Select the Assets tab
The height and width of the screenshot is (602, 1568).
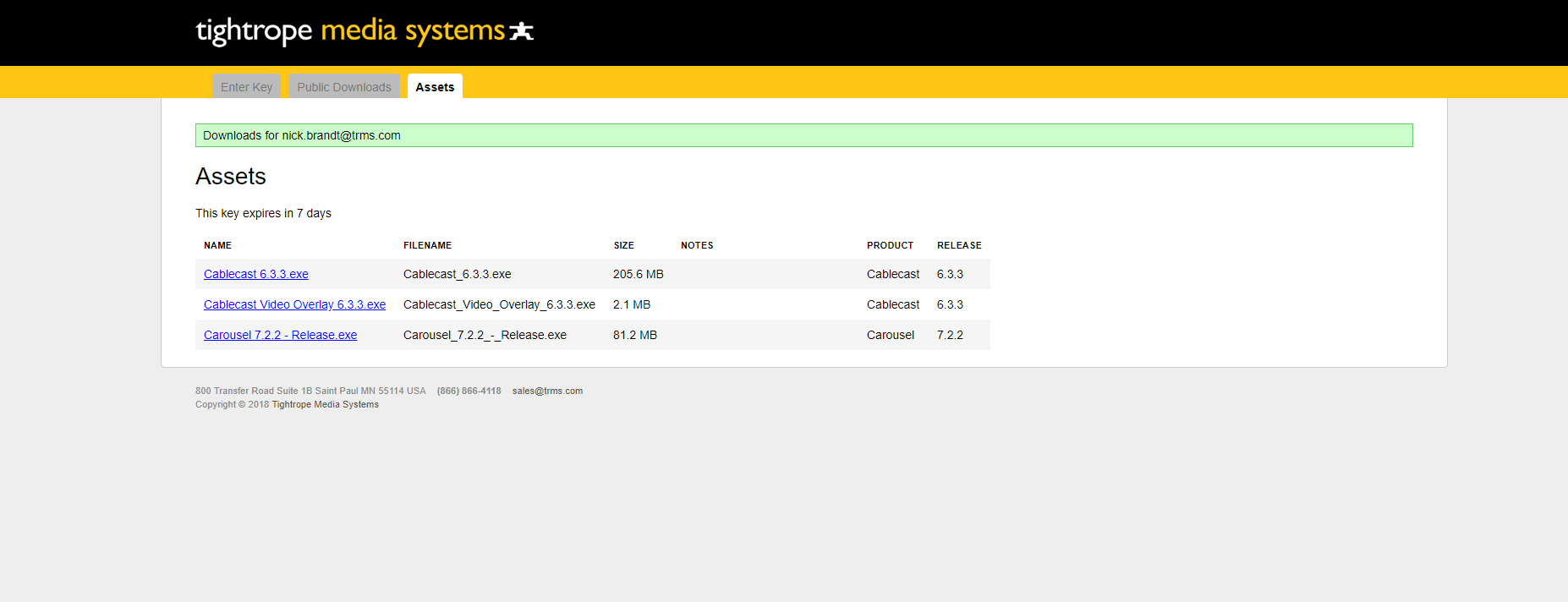[x=435, y=86]
